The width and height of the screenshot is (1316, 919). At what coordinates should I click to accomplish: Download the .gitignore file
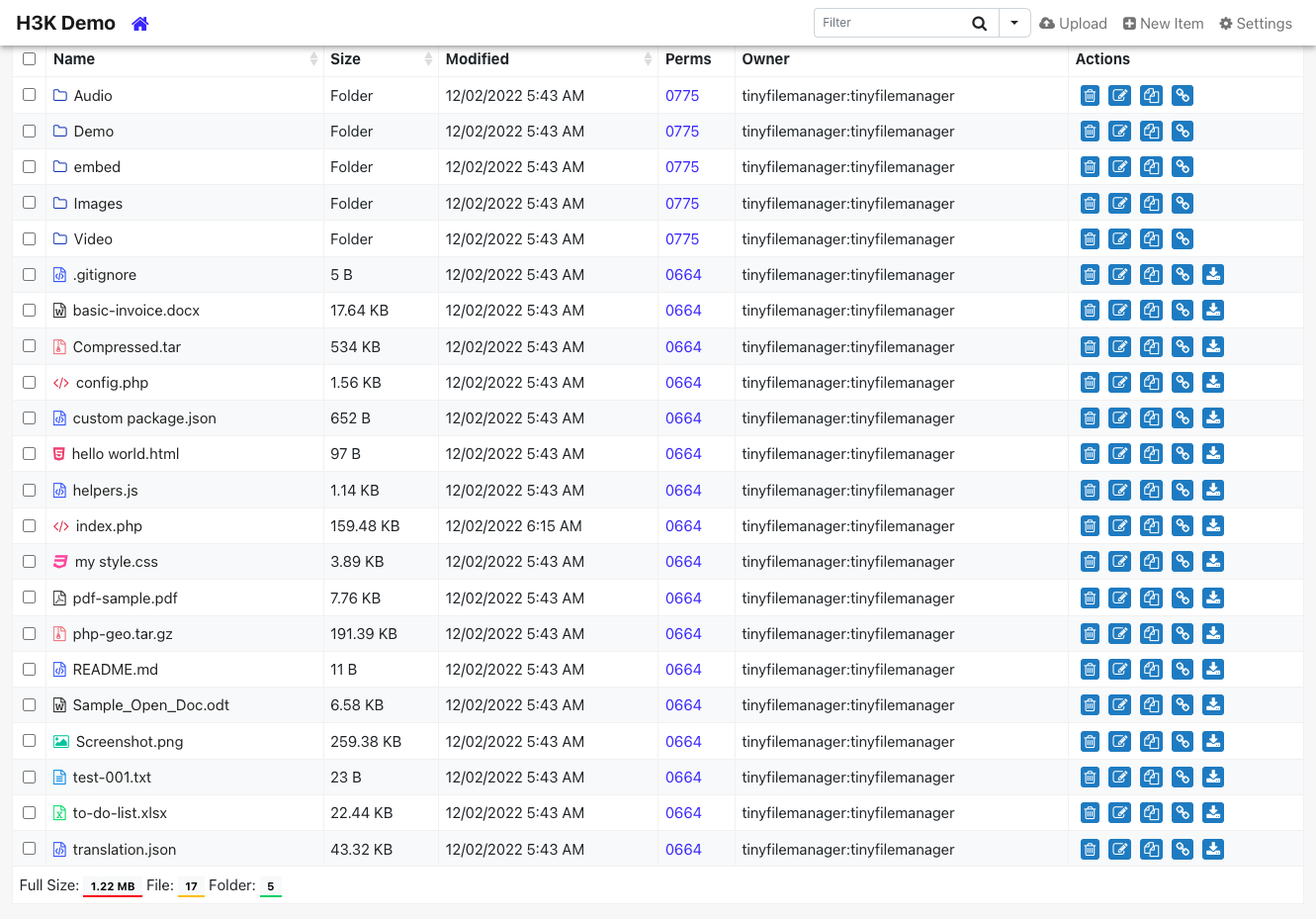click(1213, 275)
